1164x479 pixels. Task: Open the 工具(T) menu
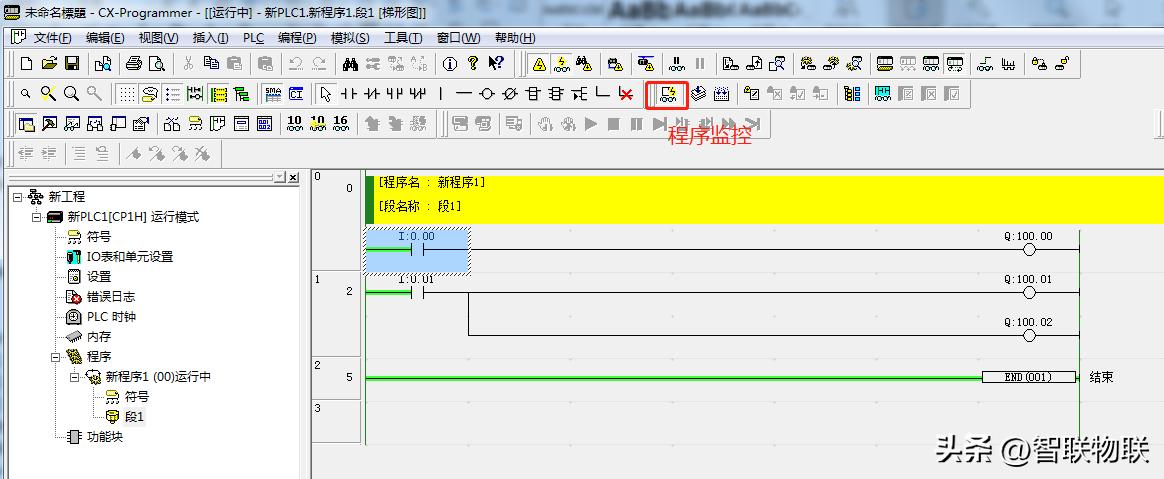pyautogui.click(x=403, y=38)
